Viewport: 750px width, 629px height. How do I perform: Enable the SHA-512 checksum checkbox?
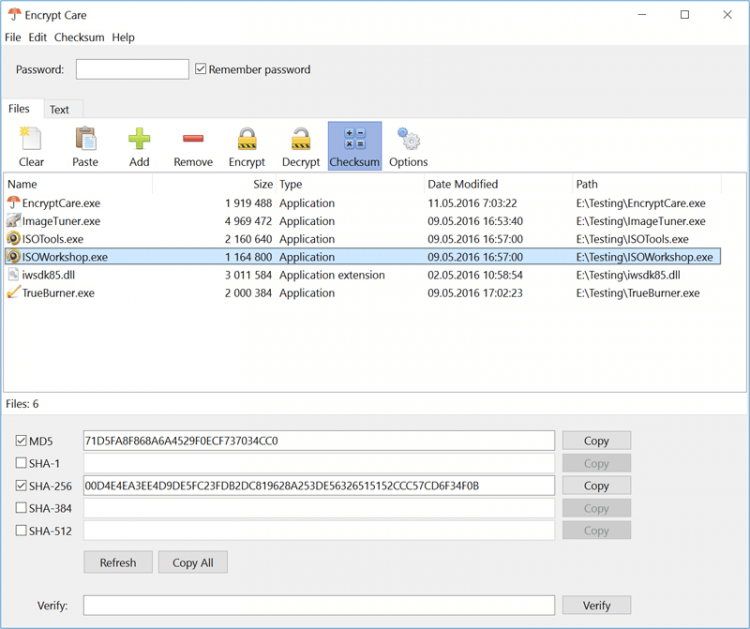coord(22,531)
